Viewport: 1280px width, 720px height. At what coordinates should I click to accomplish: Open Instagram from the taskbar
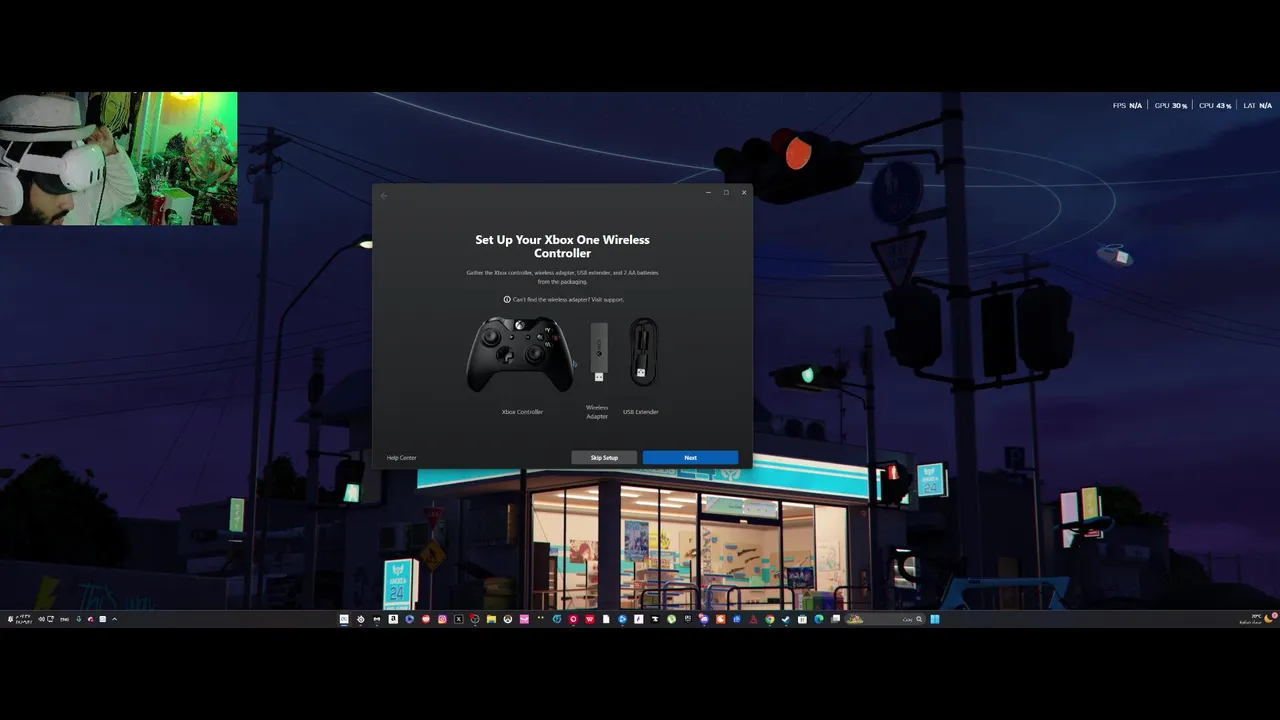pyautogui.click(x=442, y=619)
